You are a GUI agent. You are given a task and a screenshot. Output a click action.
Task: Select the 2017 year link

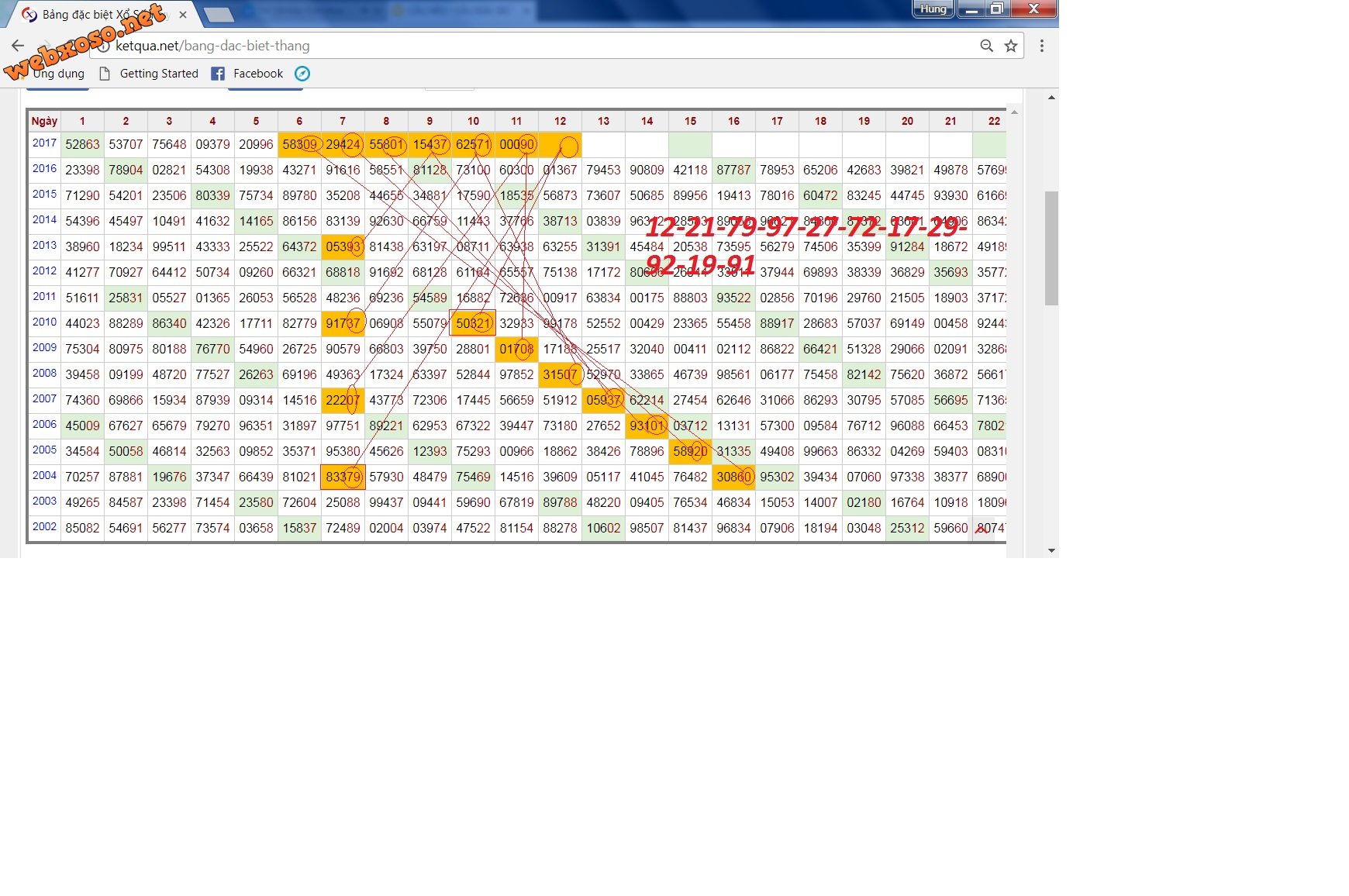(x=44, y=143)
